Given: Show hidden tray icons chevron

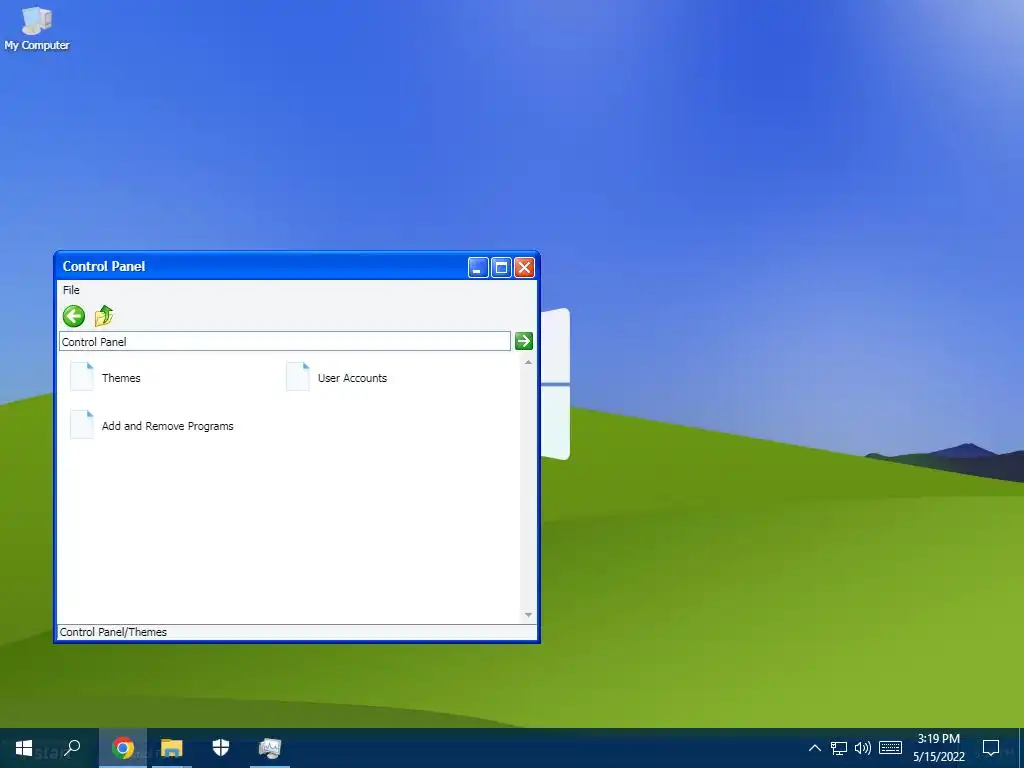Looking at the screenshot, I should tap(815, 748).
